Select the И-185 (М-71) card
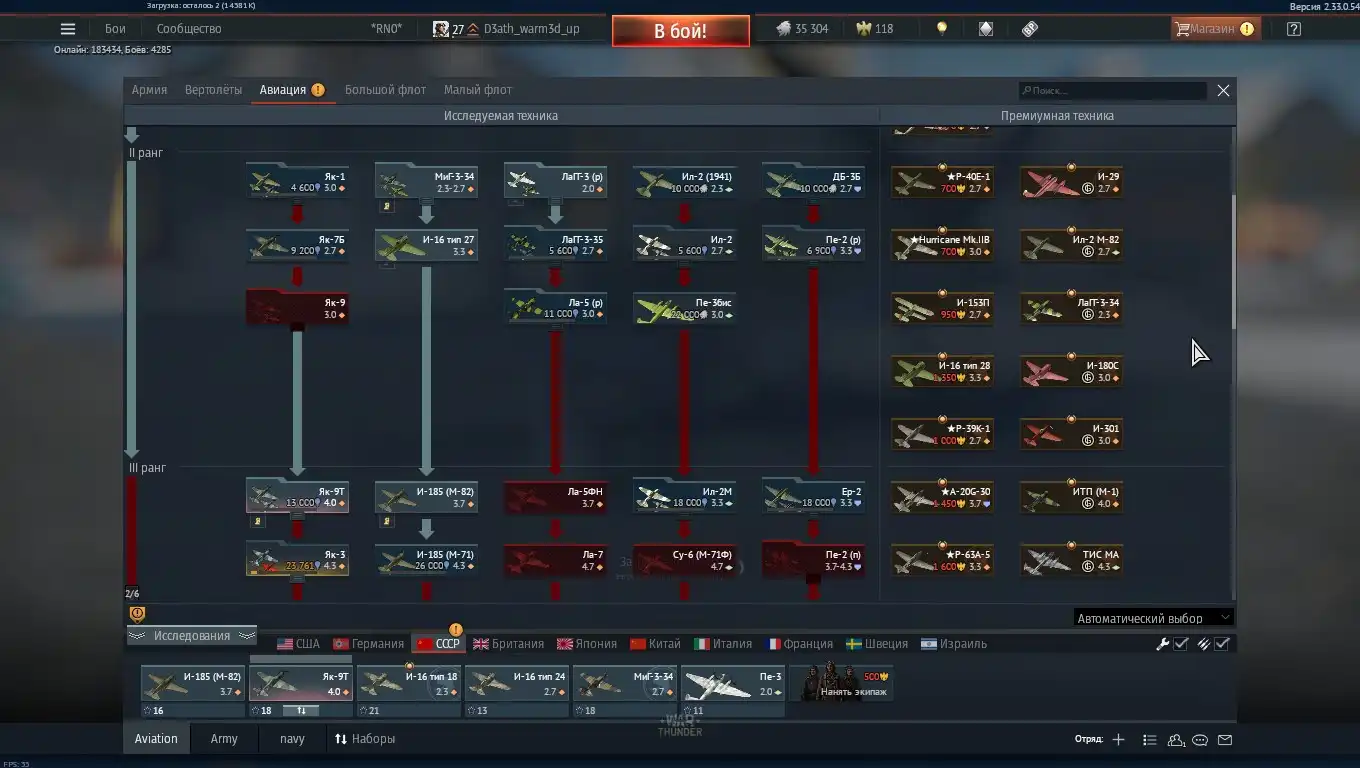1360x768 pixels. (426, 560)
